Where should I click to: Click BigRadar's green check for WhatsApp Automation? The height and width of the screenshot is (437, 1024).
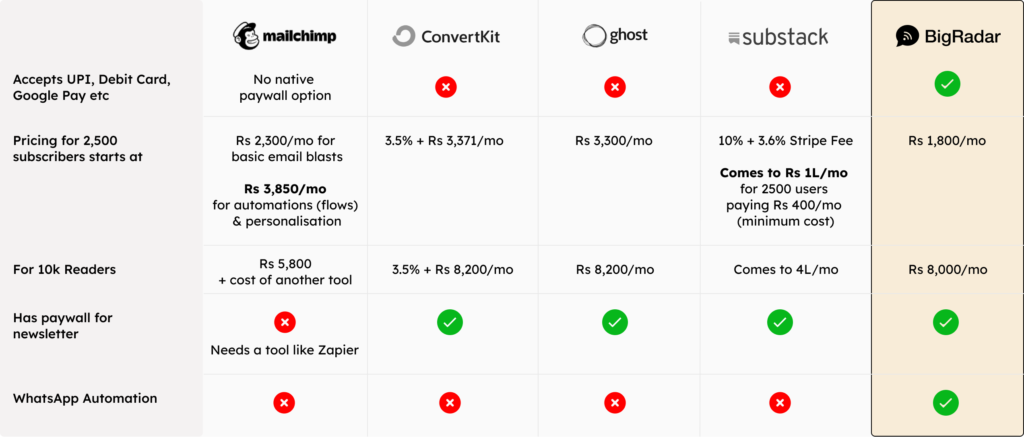click(x=946, y=403)
